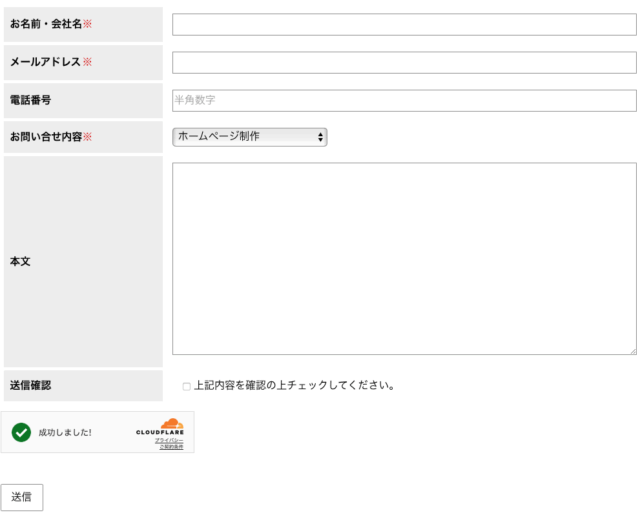The width and height of the screenshot is (640, 515).
Task: Open the Cloudflare プライバシー link
Action: [x=168, y=440]
